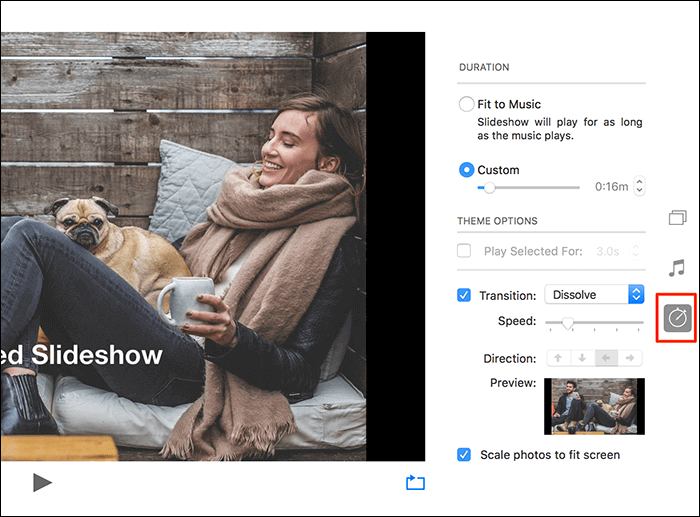This screenshot has width=700, height=517.
Task: Toggle the slideshow loop icon
Action: pos(415,483)
